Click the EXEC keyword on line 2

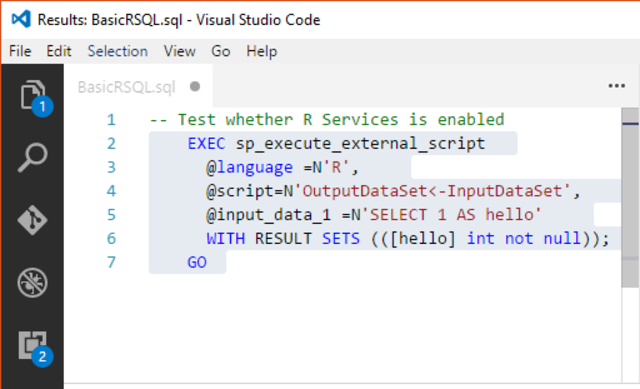pyautogui.click(x=206, y=143)
